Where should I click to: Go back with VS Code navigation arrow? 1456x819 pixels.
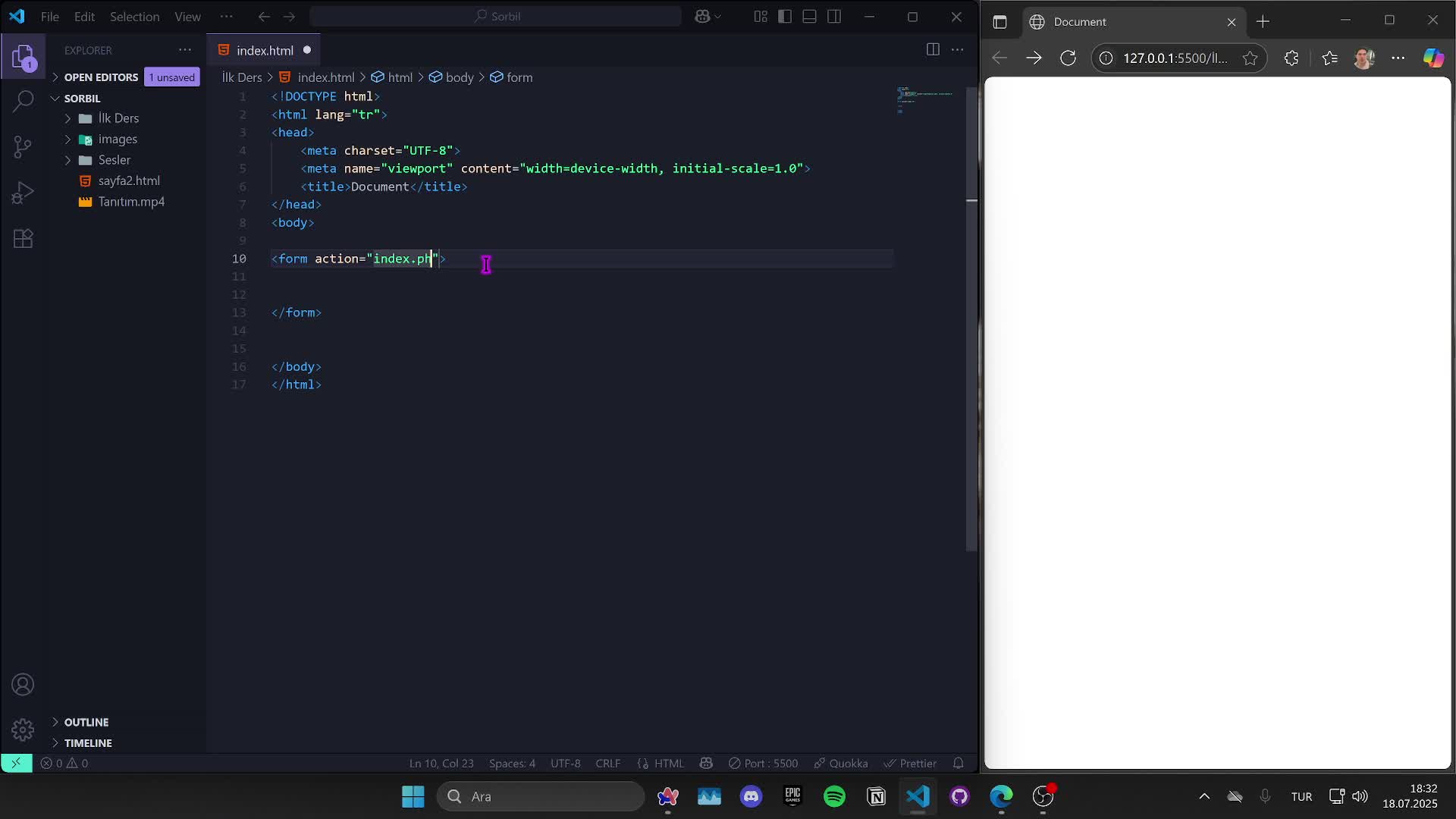click(x=264, y=17)
